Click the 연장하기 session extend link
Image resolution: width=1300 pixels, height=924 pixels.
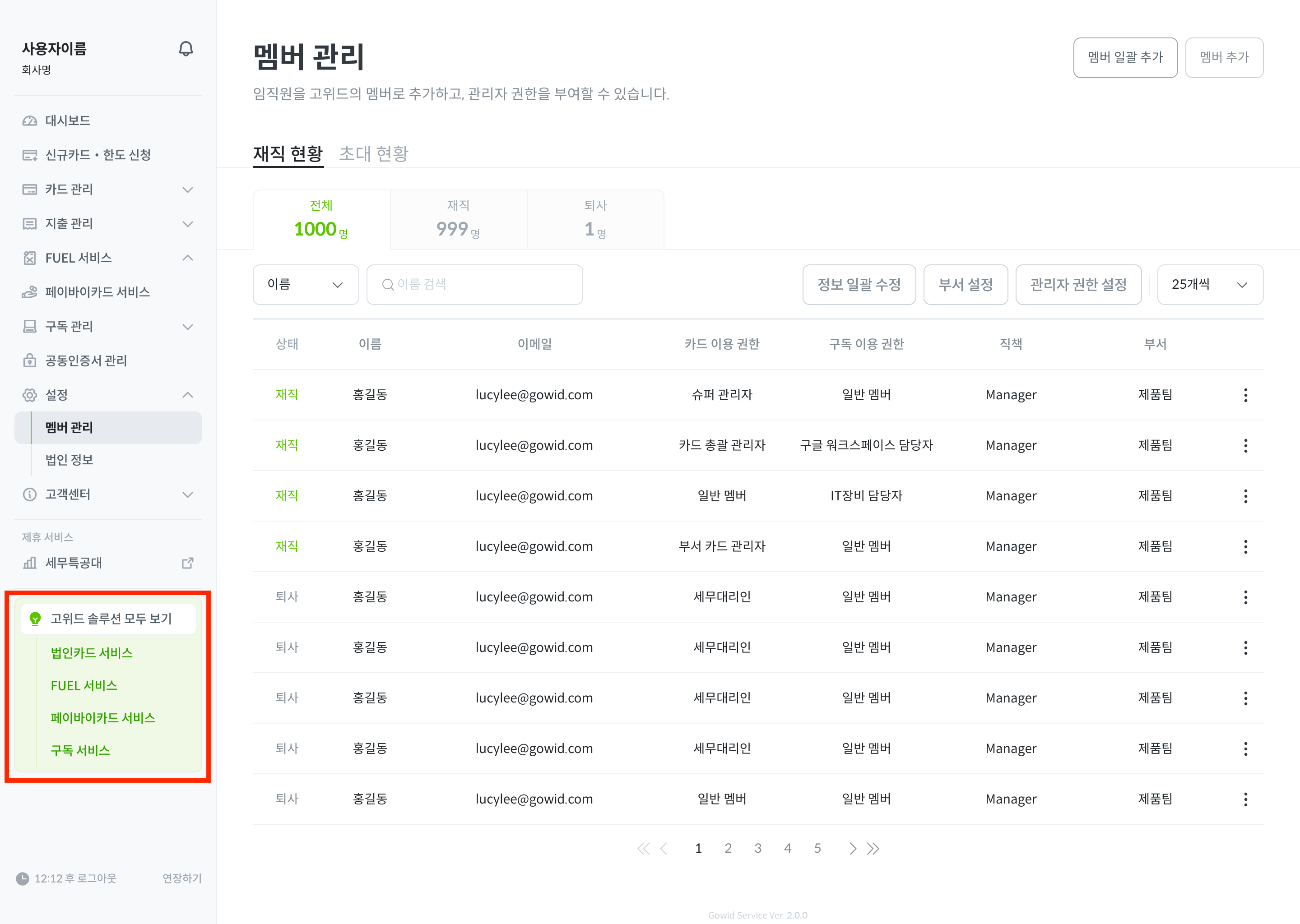coord(182,878)
